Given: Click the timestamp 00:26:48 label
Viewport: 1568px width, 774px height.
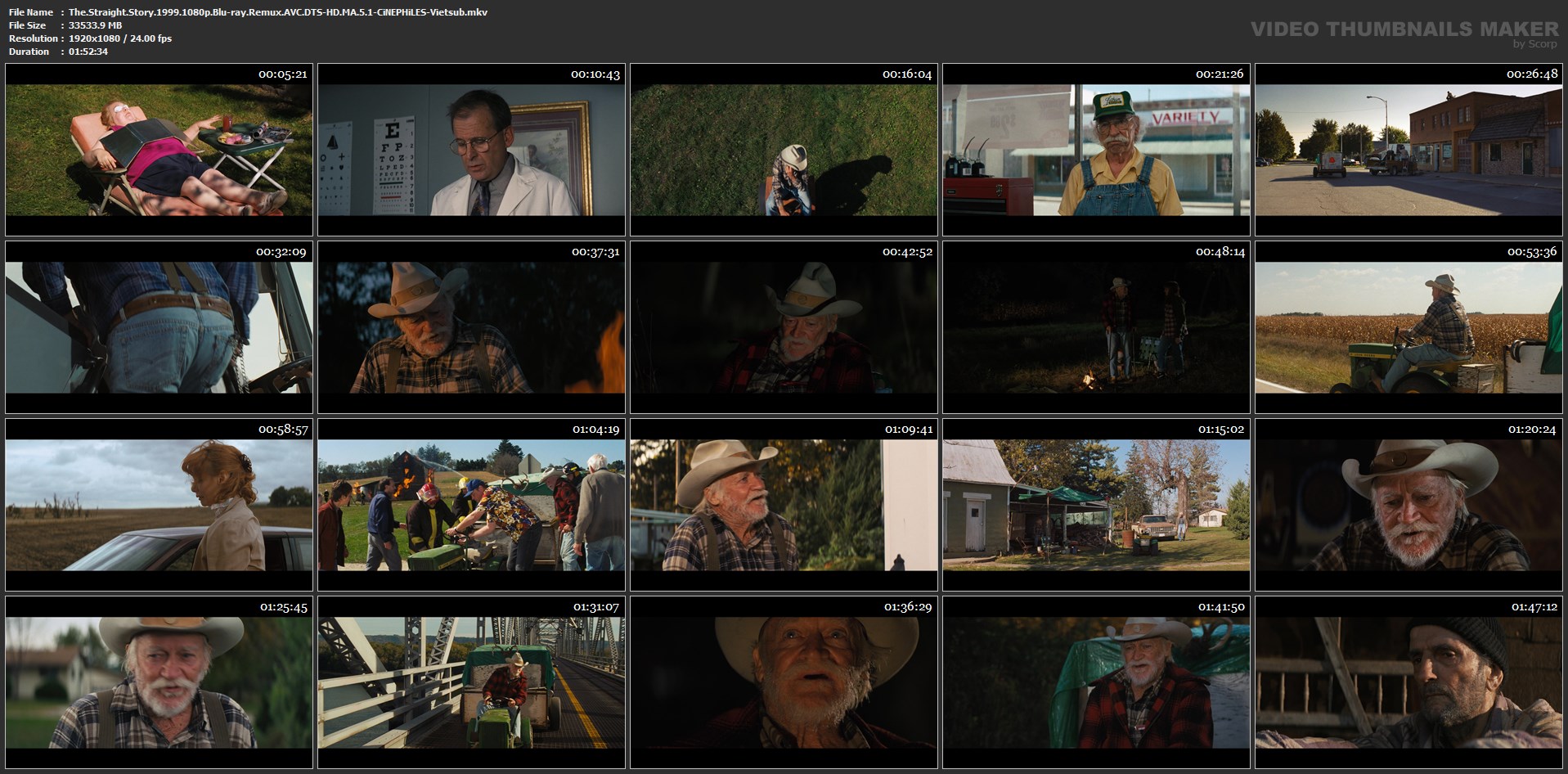Looking at the screenshot, I should 1532,74.
